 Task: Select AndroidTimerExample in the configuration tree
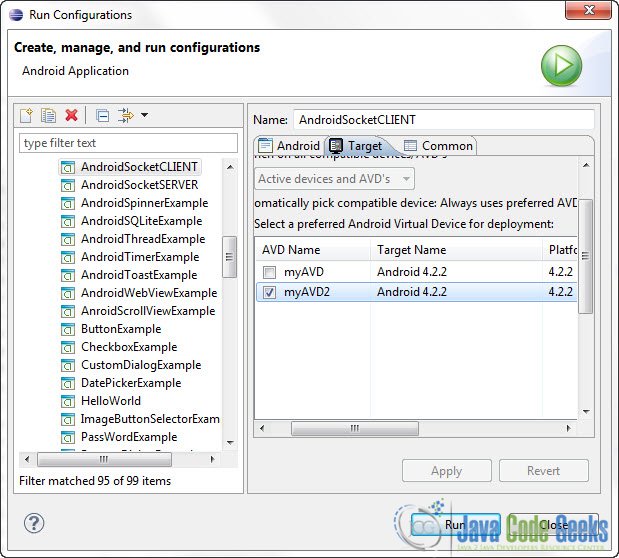point(140,257)
